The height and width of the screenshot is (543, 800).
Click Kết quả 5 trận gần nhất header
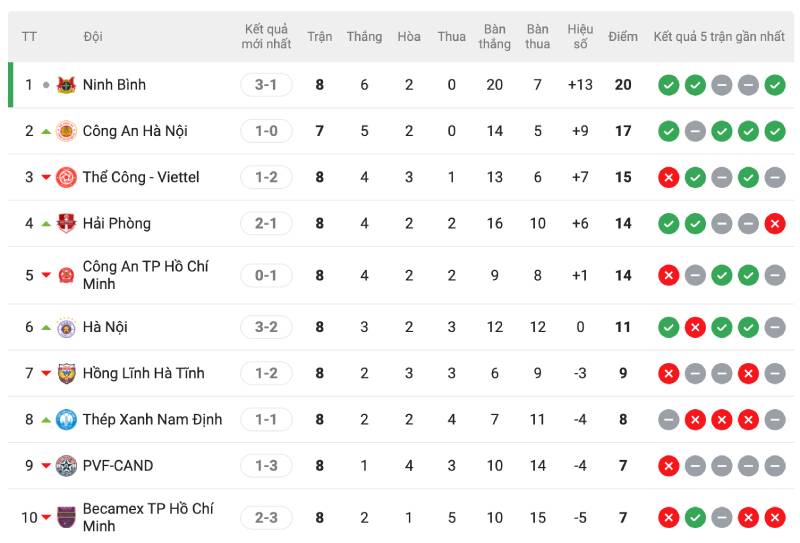(719, 37)
